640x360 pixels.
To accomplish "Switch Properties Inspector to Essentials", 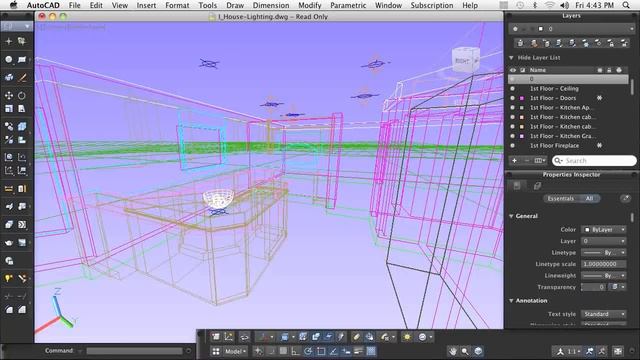I will [x=560, y=198].
